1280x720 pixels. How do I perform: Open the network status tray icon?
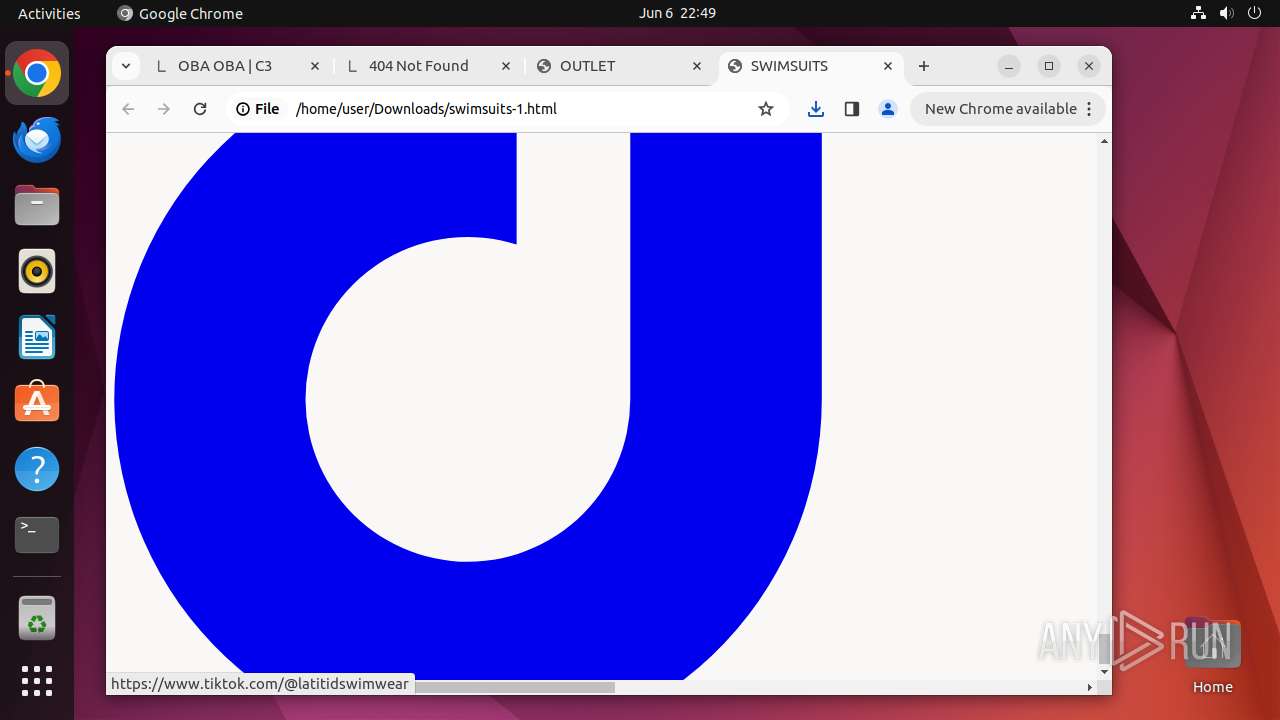pos(1198,13)
